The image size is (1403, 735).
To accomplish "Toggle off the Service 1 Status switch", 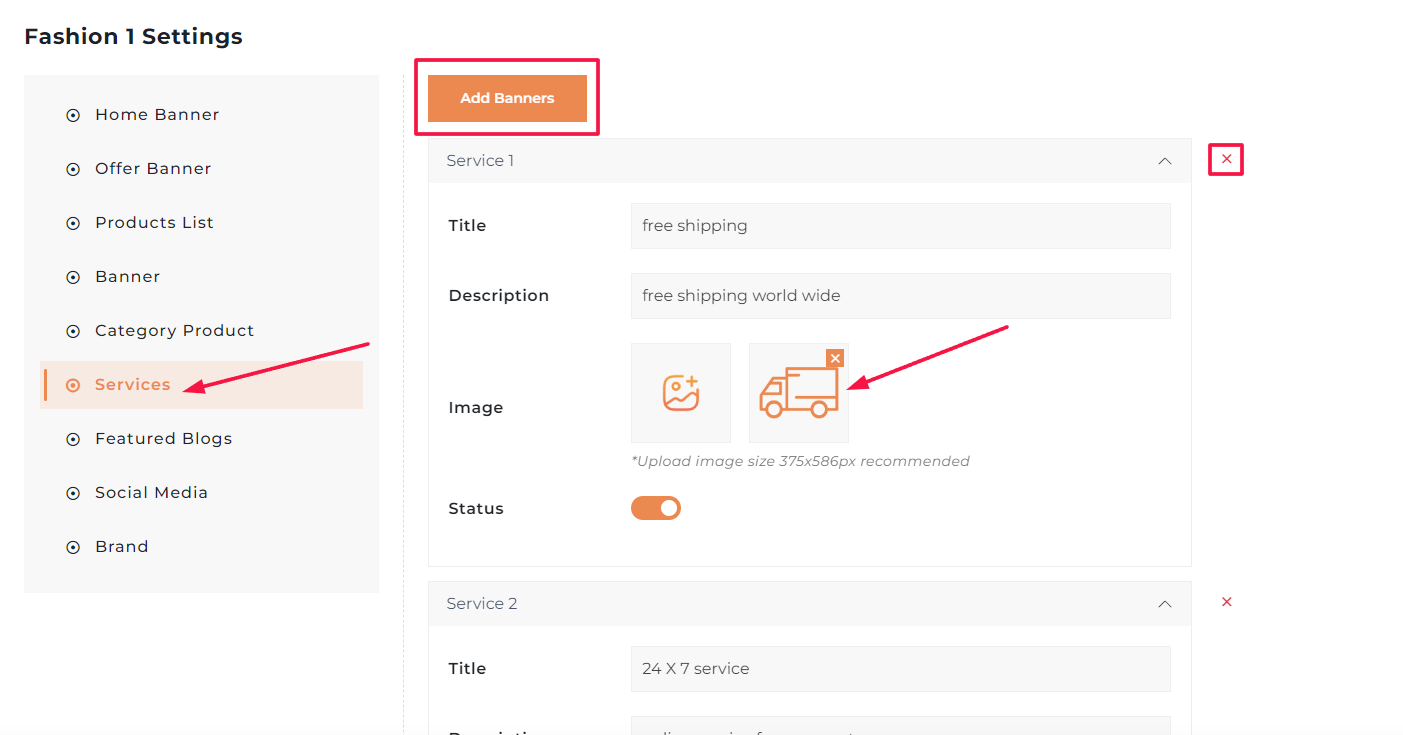I will point(656,508).
